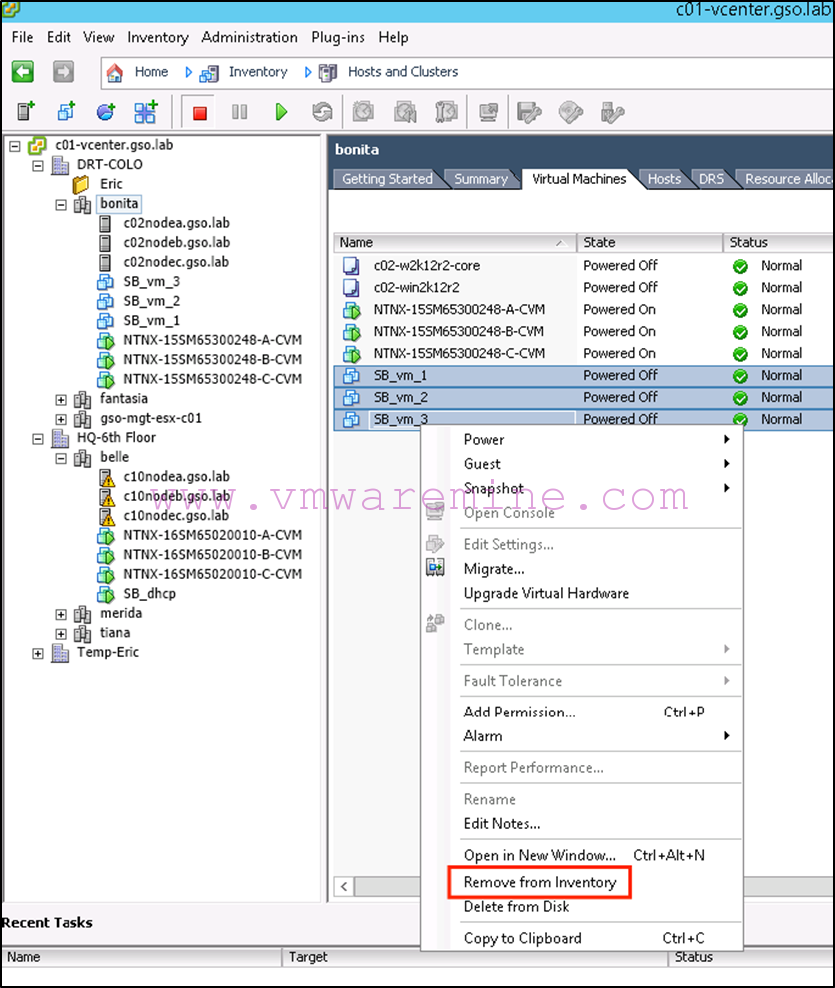835x988 pixels.
Task: Click the open console monitor toolbar icon
Action: (x=488, y=112)
